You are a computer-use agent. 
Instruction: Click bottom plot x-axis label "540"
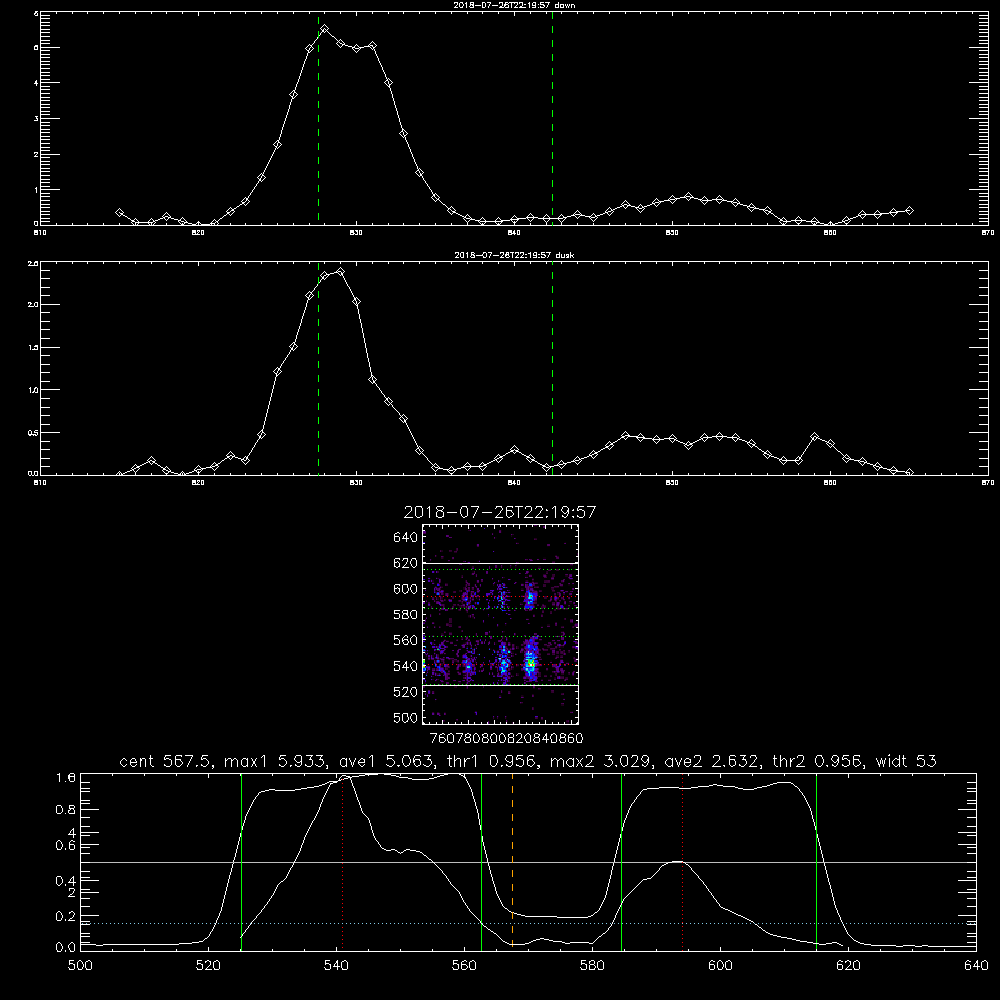pos(336,966)
